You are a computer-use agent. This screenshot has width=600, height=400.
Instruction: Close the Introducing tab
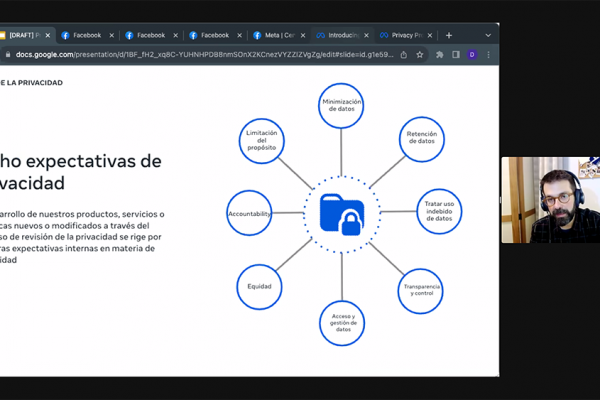tap(367, 35)
